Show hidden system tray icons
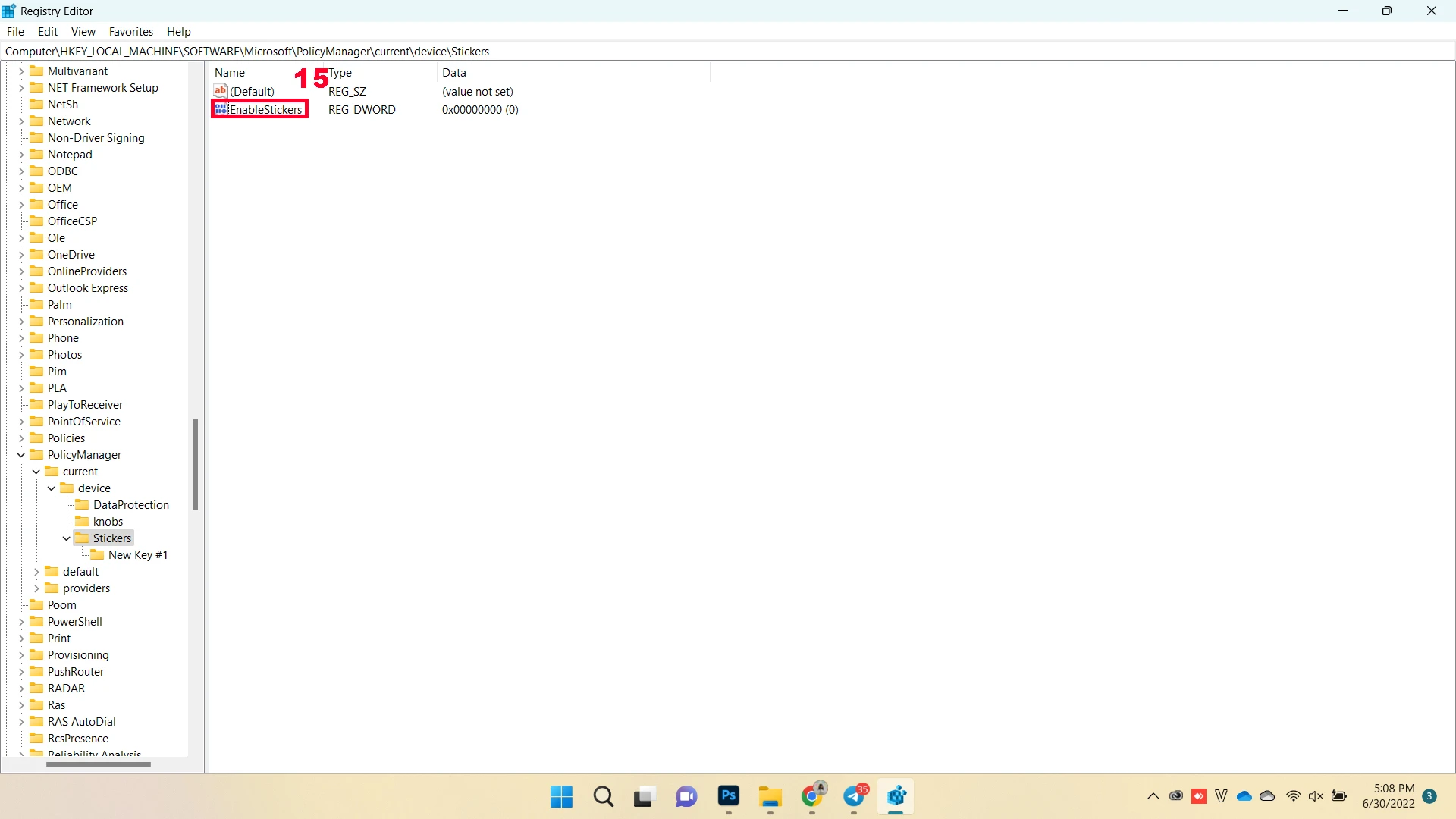 (x=1153, y=796)
